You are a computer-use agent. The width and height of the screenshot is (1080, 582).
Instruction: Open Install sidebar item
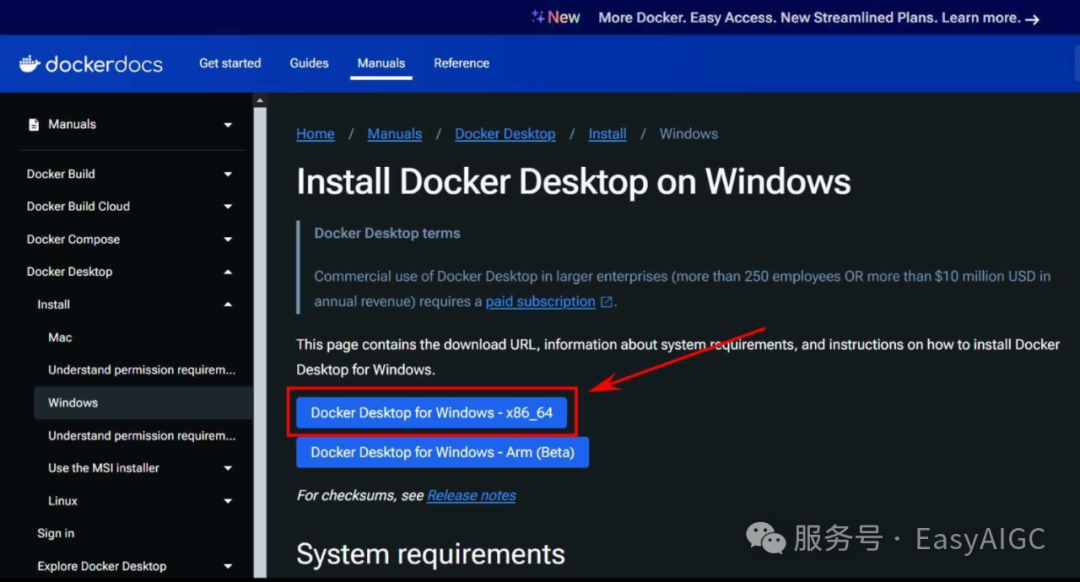coord(54,304)
